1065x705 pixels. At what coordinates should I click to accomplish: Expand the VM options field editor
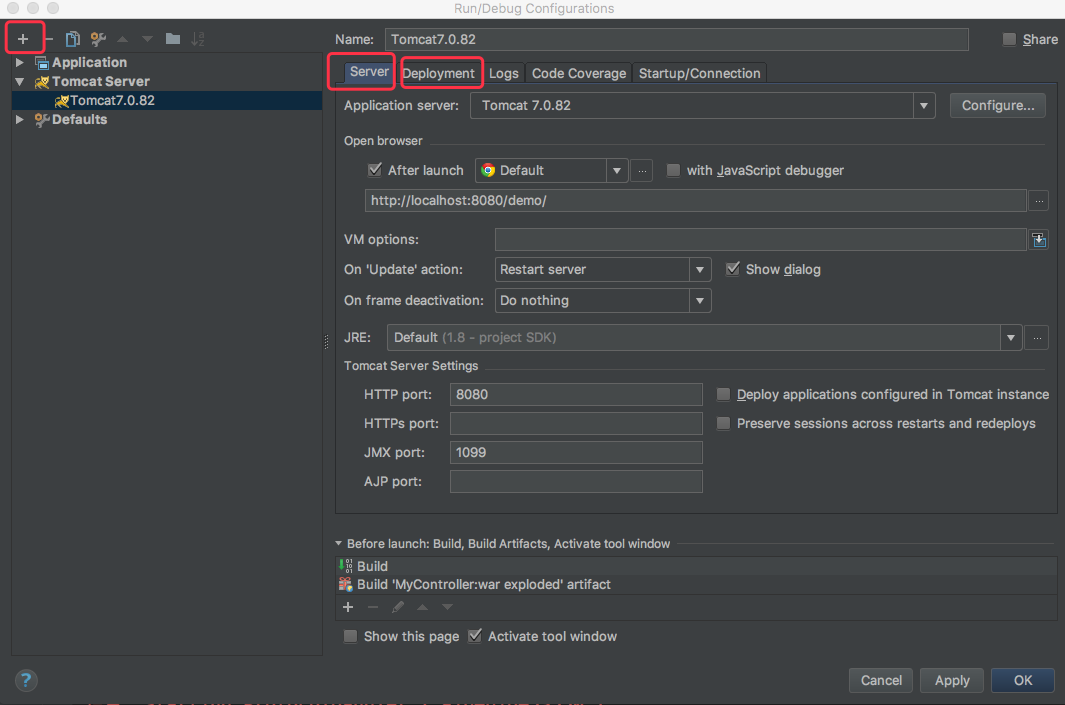pyautogui.click(x=1039, y=240)
